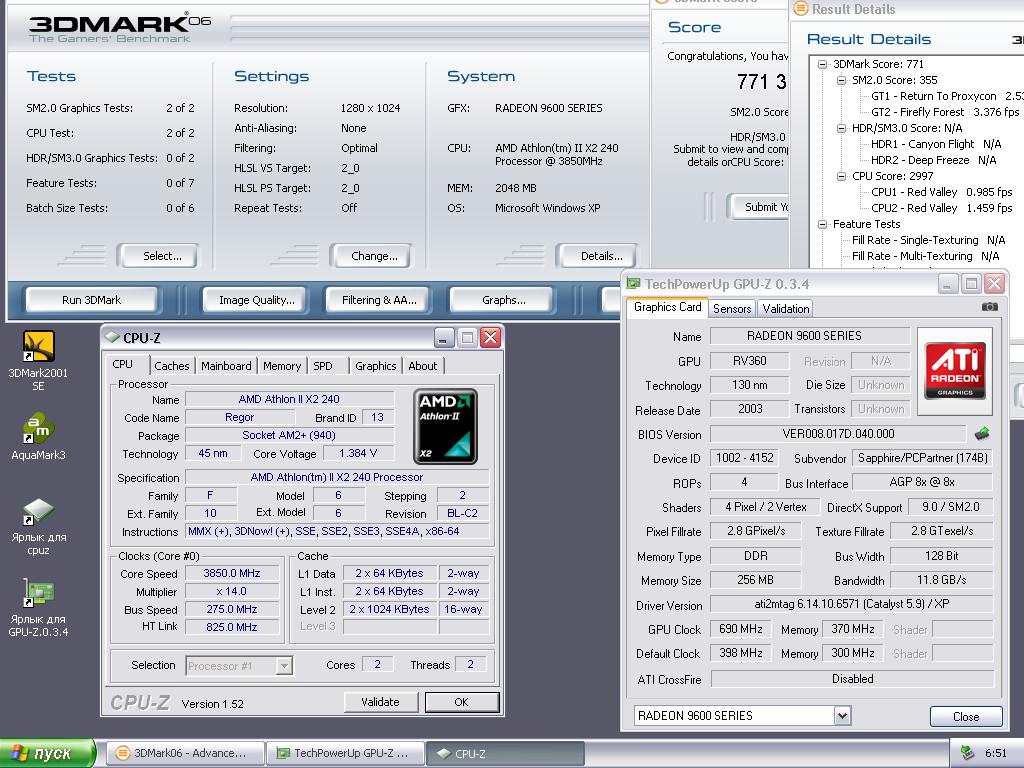Image resolution: width=1024 pixels, height=768 pixels.
Task: Collapse the CPU Score tree node
Action: [842, 176]
